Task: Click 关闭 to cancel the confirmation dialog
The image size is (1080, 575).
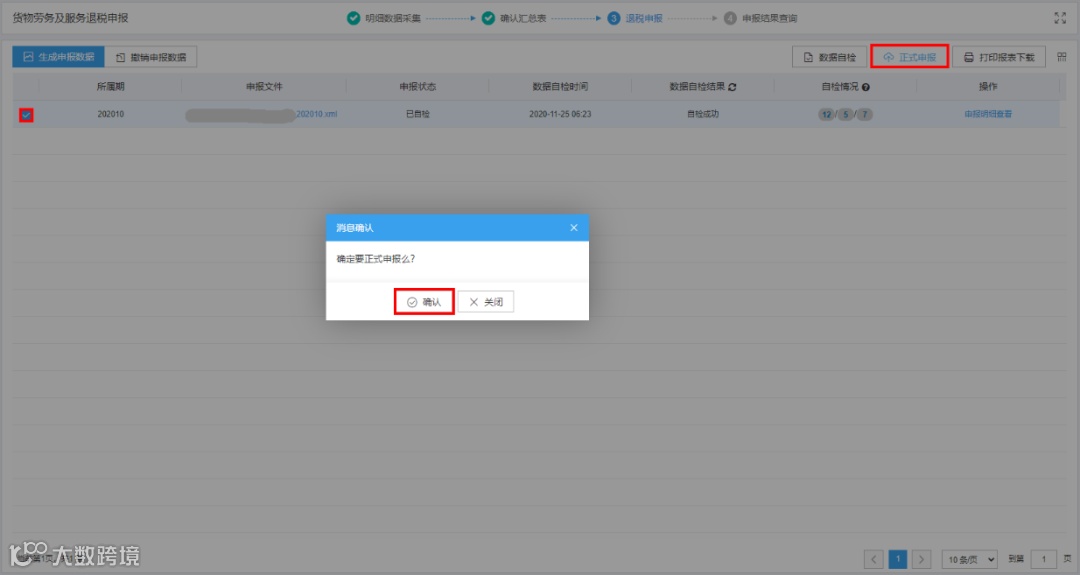Action: coord(486,302)
